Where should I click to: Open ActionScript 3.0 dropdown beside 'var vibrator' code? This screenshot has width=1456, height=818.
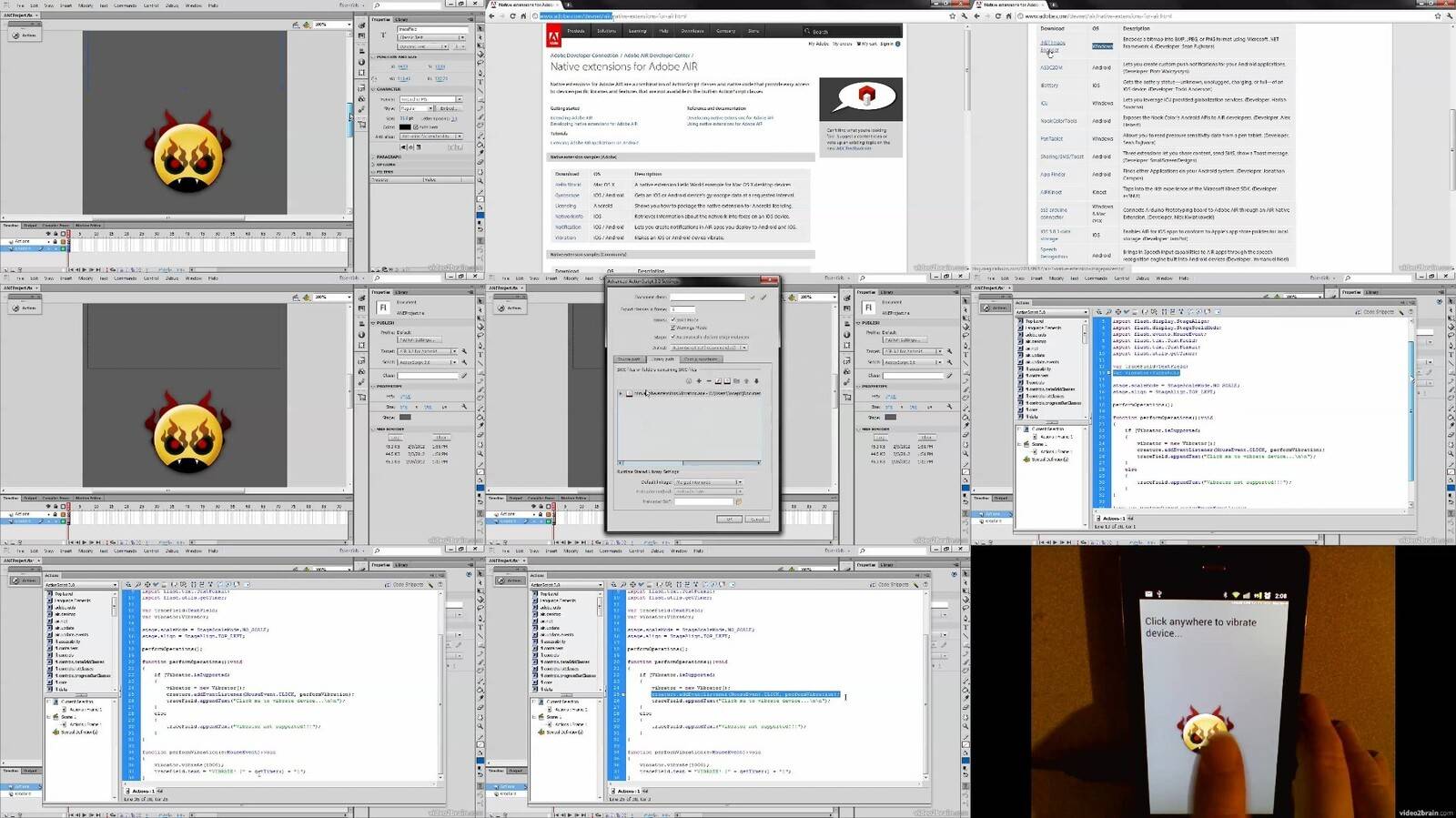(x=1051, y=312)
